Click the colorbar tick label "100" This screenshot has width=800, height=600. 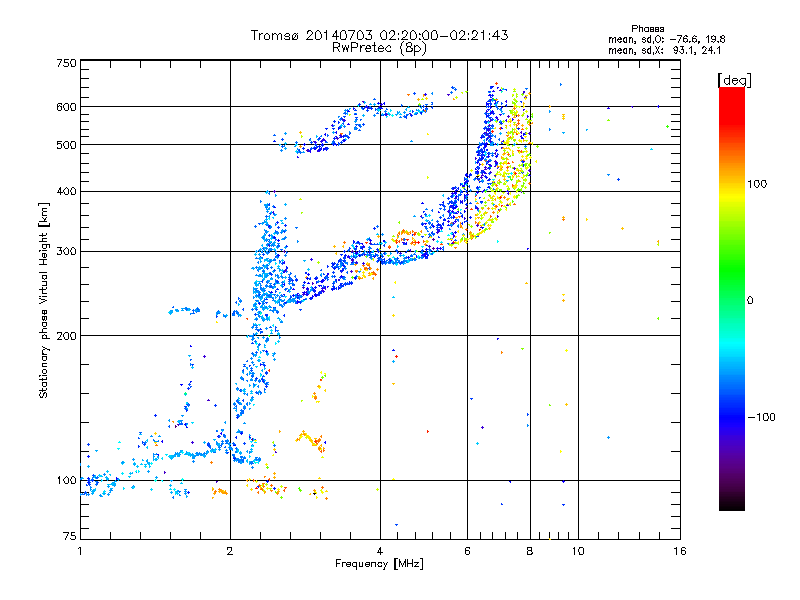pos(757,184)
